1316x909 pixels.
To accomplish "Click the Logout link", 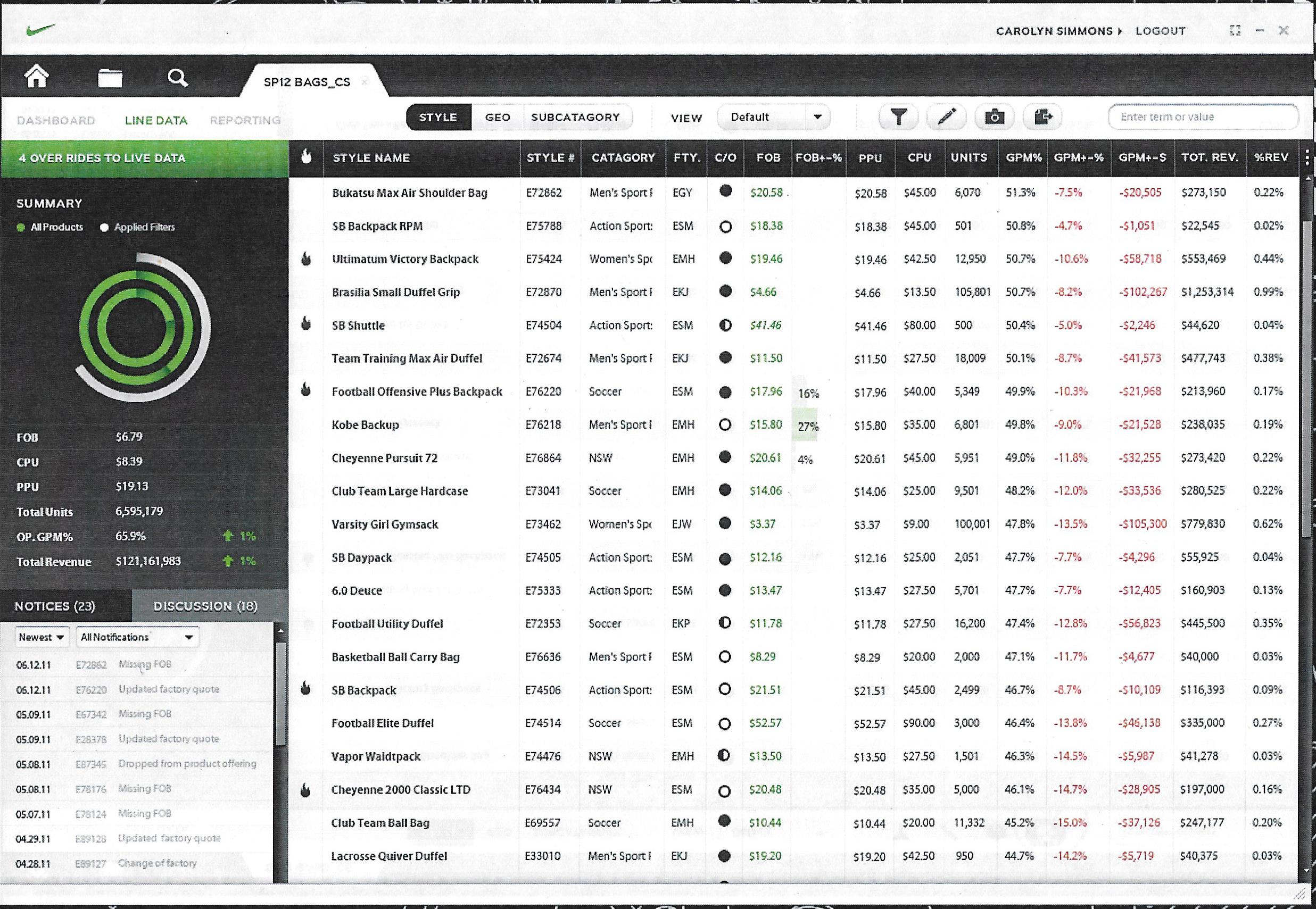I will click(x=1160, y=31).
